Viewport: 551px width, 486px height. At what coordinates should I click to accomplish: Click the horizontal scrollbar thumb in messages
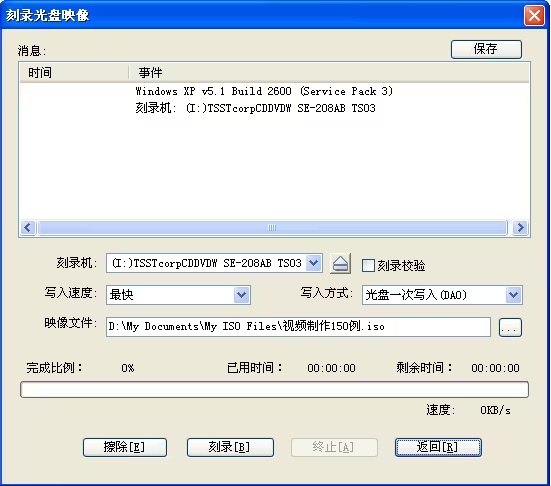coord(272,227)
